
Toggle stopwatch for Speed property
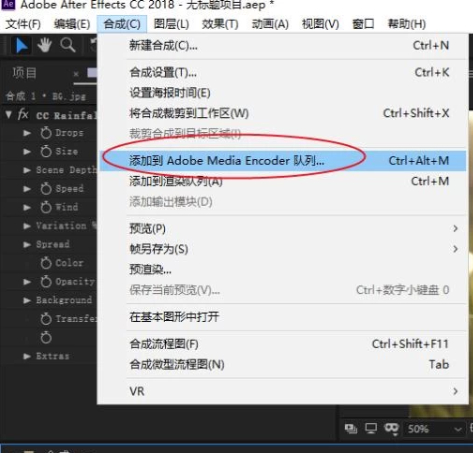(x=46, y=189)
